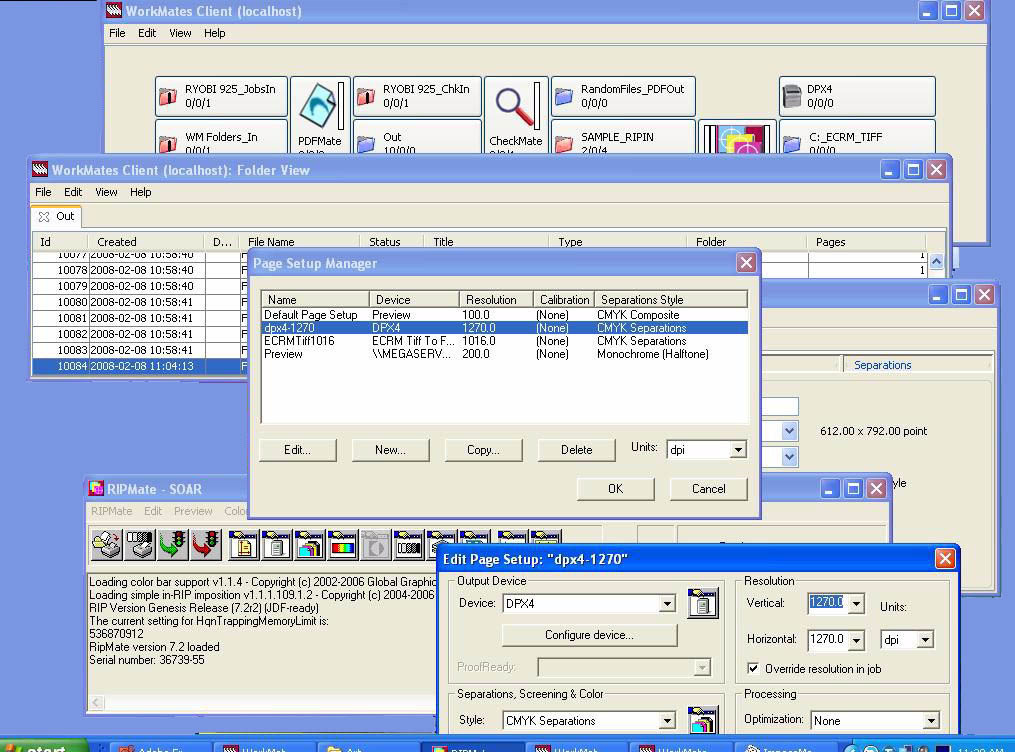This screenshot has width=1015, height=752.
Task: Open the Edit menu in WorkMates Client main window
Action: pos(147,33)
